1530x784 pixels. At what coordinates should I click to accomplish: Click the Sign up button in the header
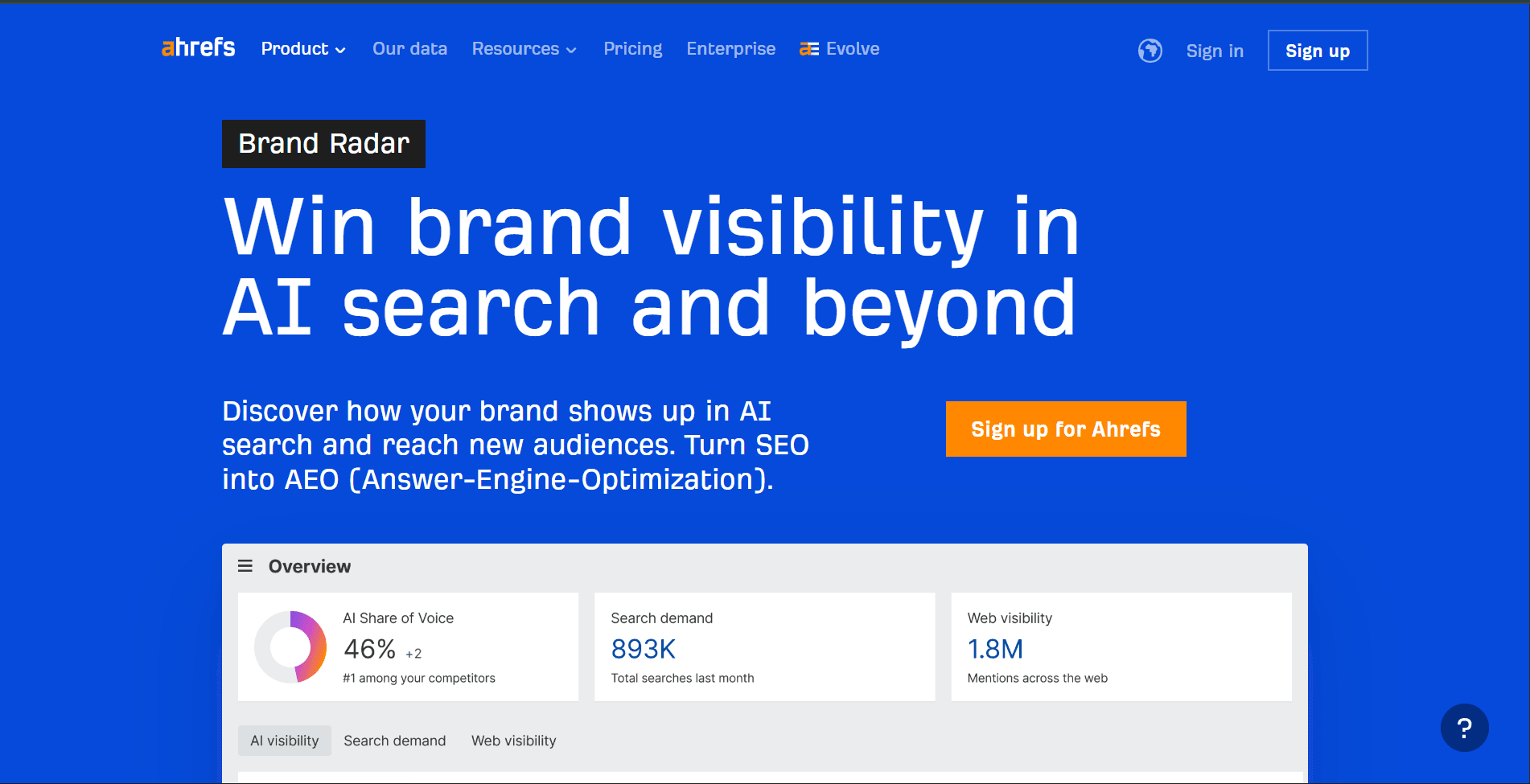click(x=1317, y=51)
